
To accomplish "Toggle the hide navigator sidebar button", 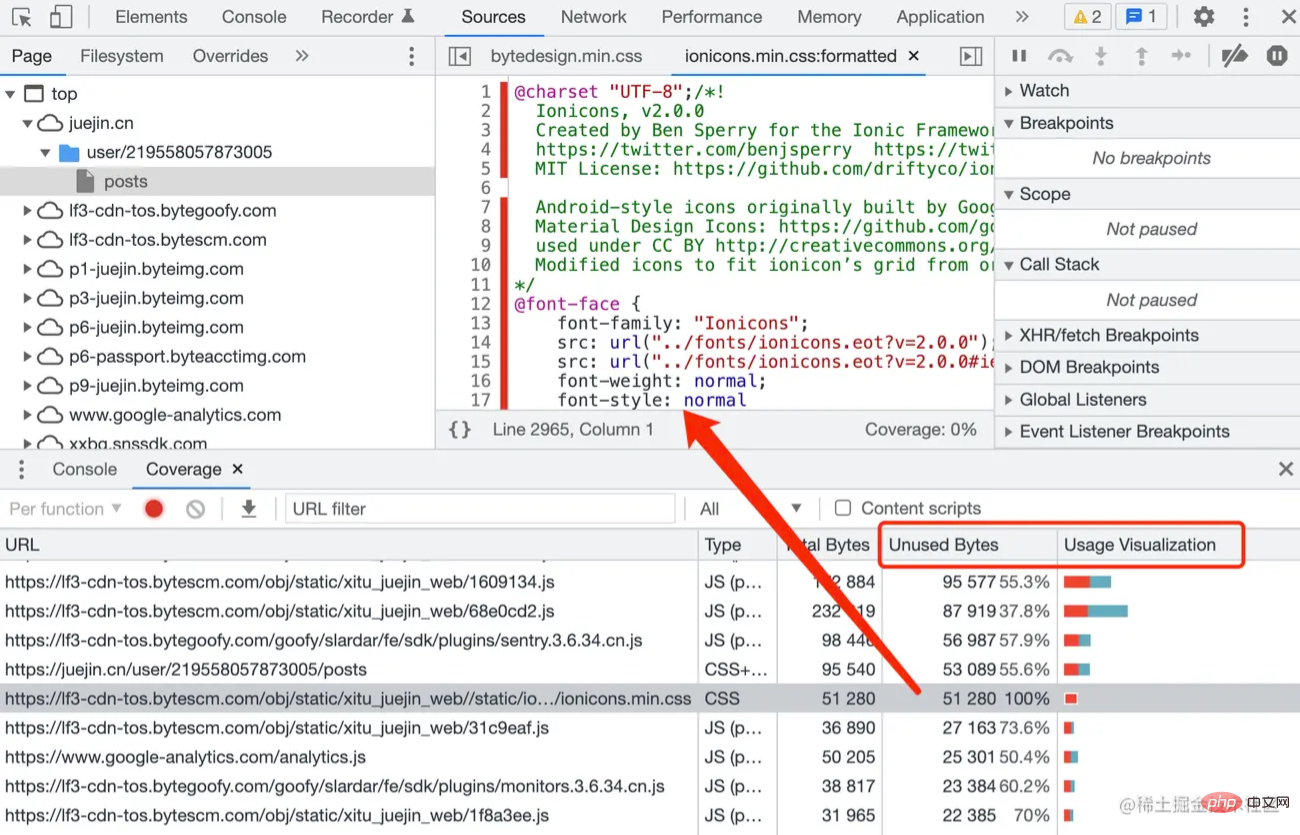I will [x=459, y=56].
